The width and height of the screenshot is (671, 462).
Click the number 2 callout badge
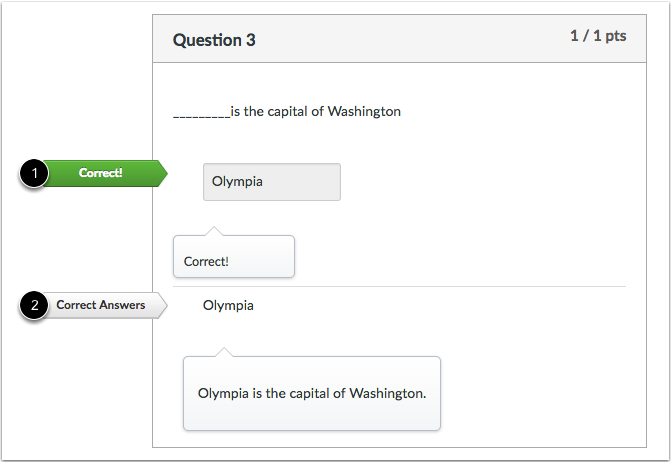pos(34,305)
